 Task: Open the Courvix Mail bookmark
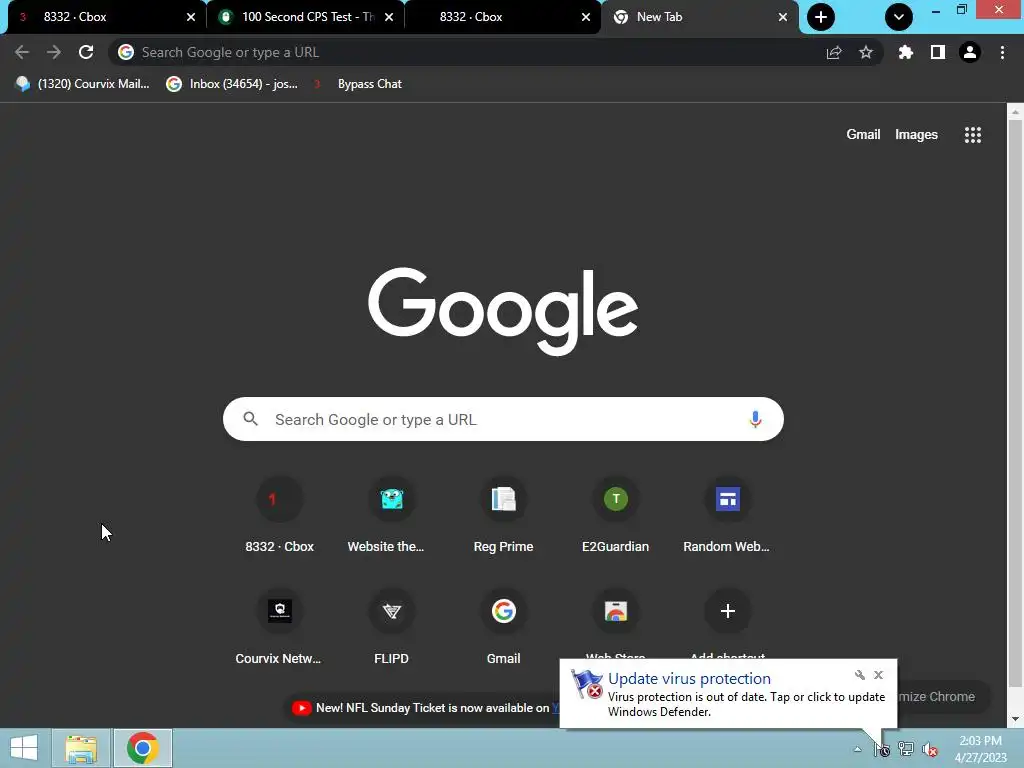click(x=82, y=84)
